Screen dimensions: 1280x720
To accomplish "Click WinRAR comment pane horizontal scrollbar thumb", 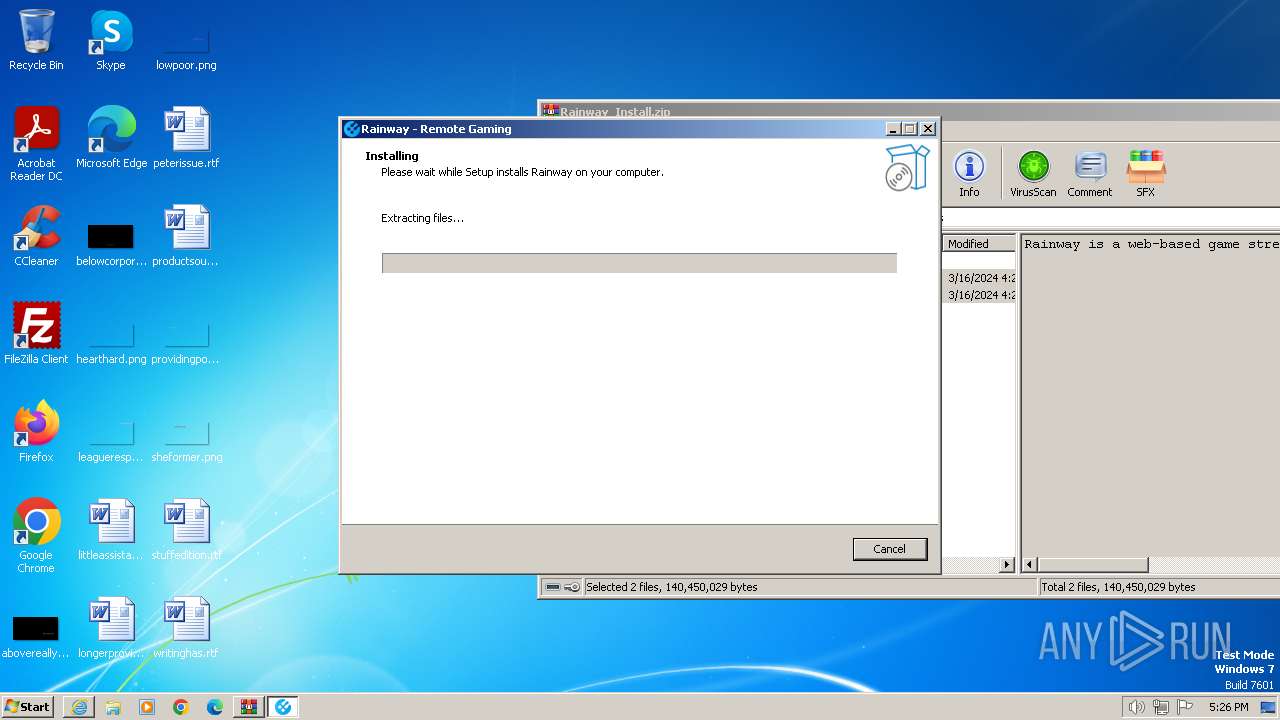I will (1093, 565).
